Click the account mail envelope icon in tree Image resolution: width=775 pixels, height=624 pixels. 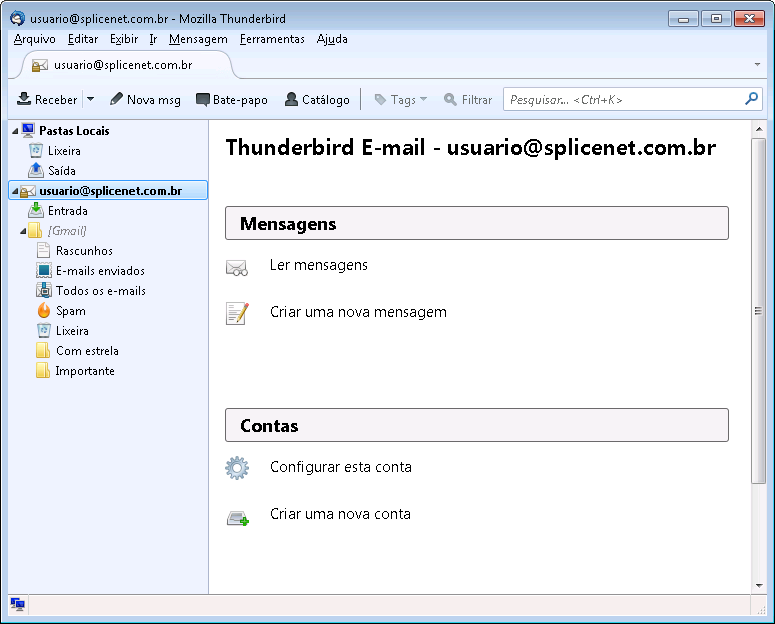coord(28,191)
